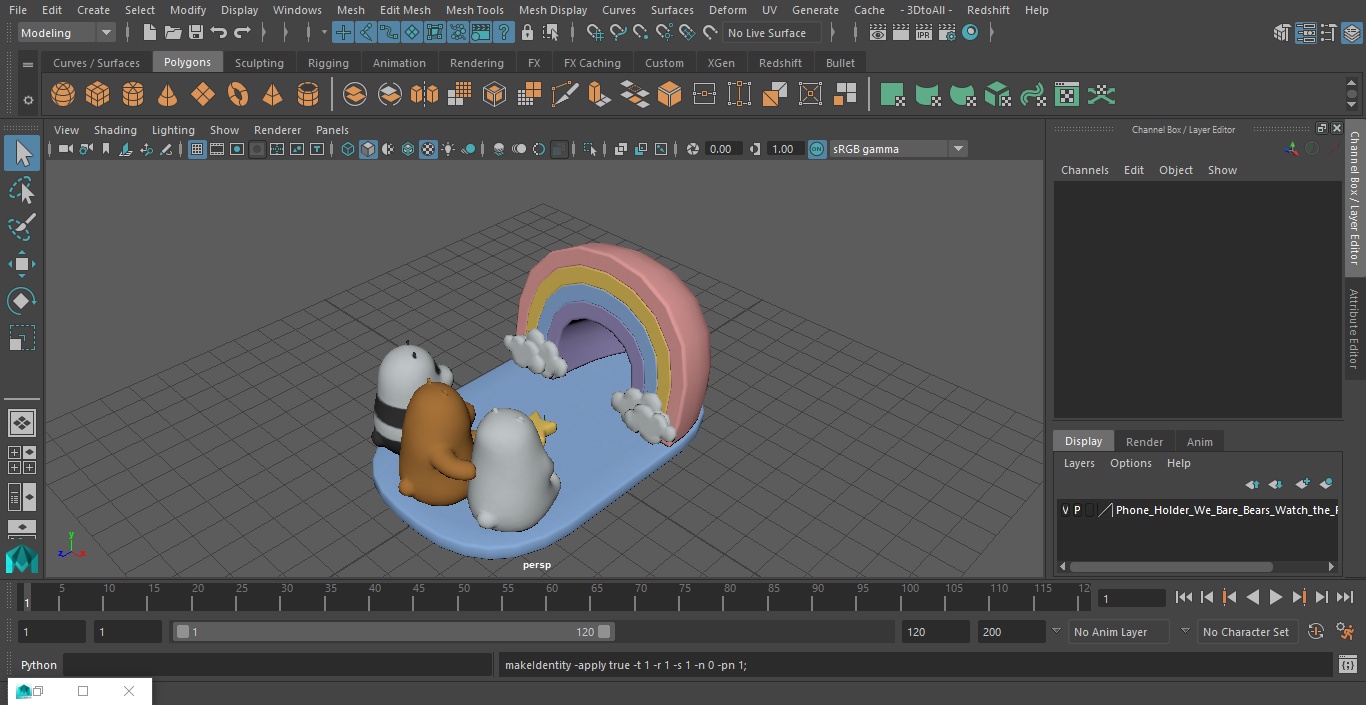Toggle the sRGB gamma view transform button
This screenshot has height=705, width=1366.
pyautogui.click(x=817, y=149)
